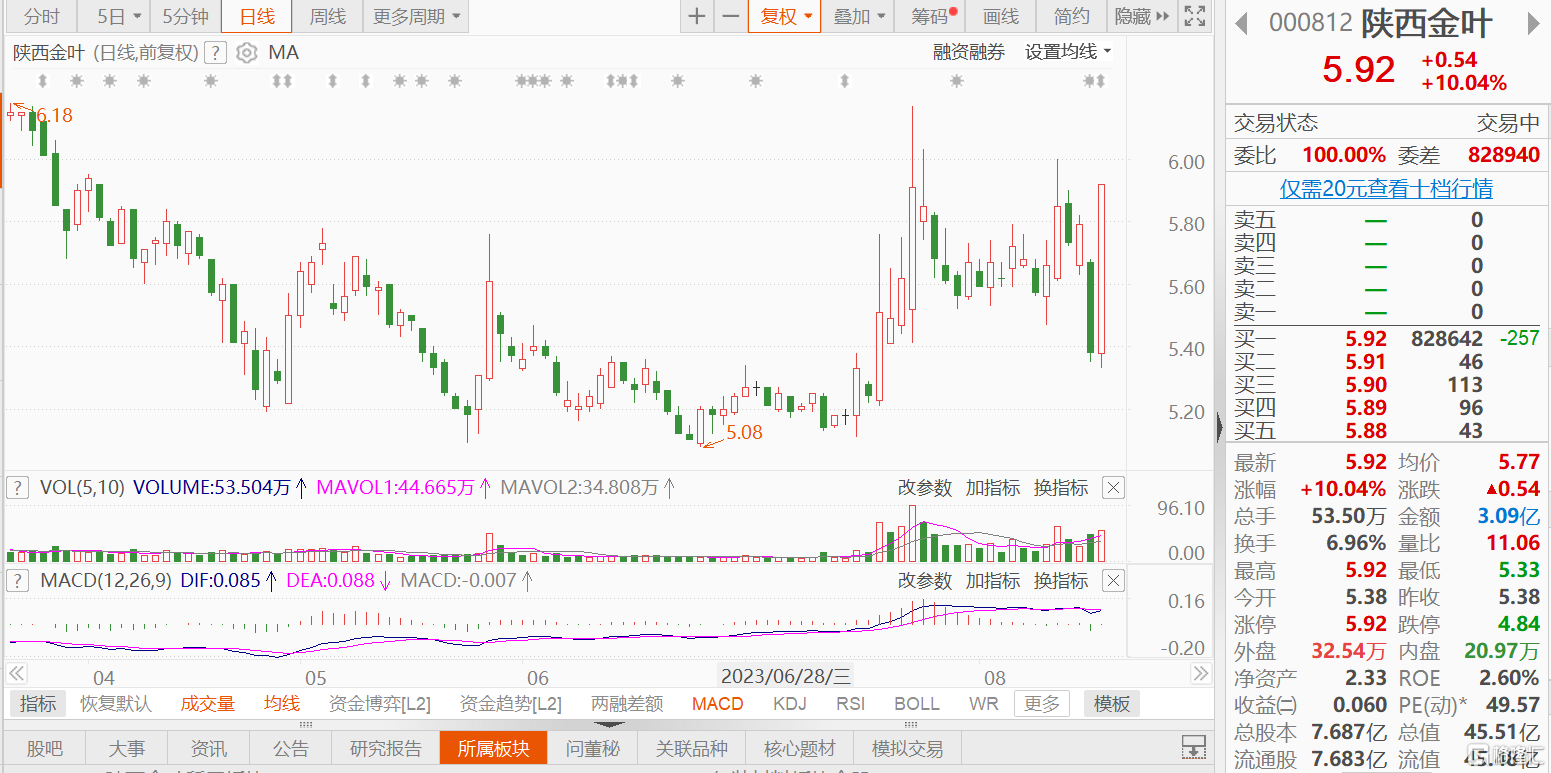Enable KDJ indicator
Viewport: 1551px width, 773px height.
790,704
